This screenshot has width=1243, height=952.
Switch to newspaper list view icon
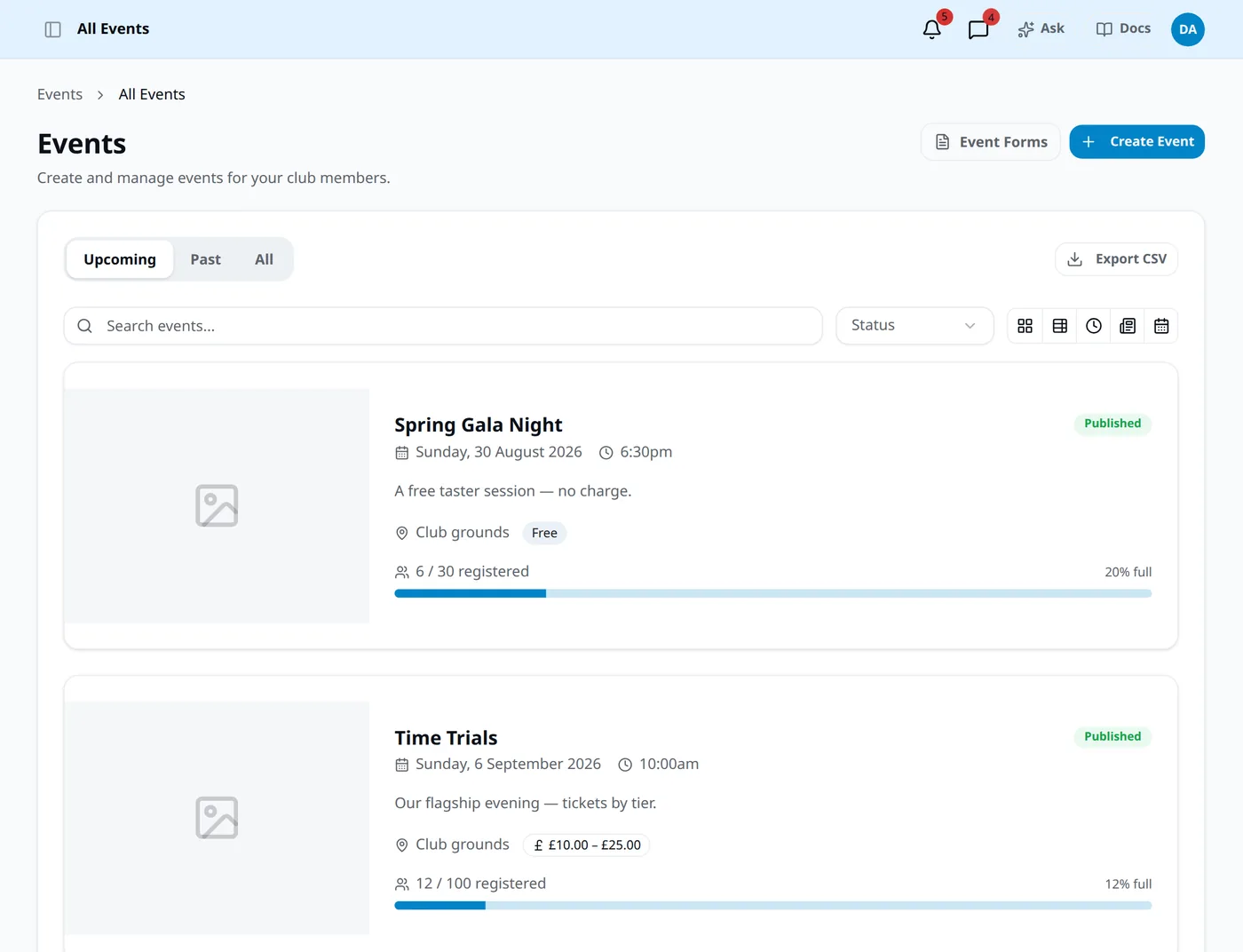pyautogui.click(x=1128, y=326)
